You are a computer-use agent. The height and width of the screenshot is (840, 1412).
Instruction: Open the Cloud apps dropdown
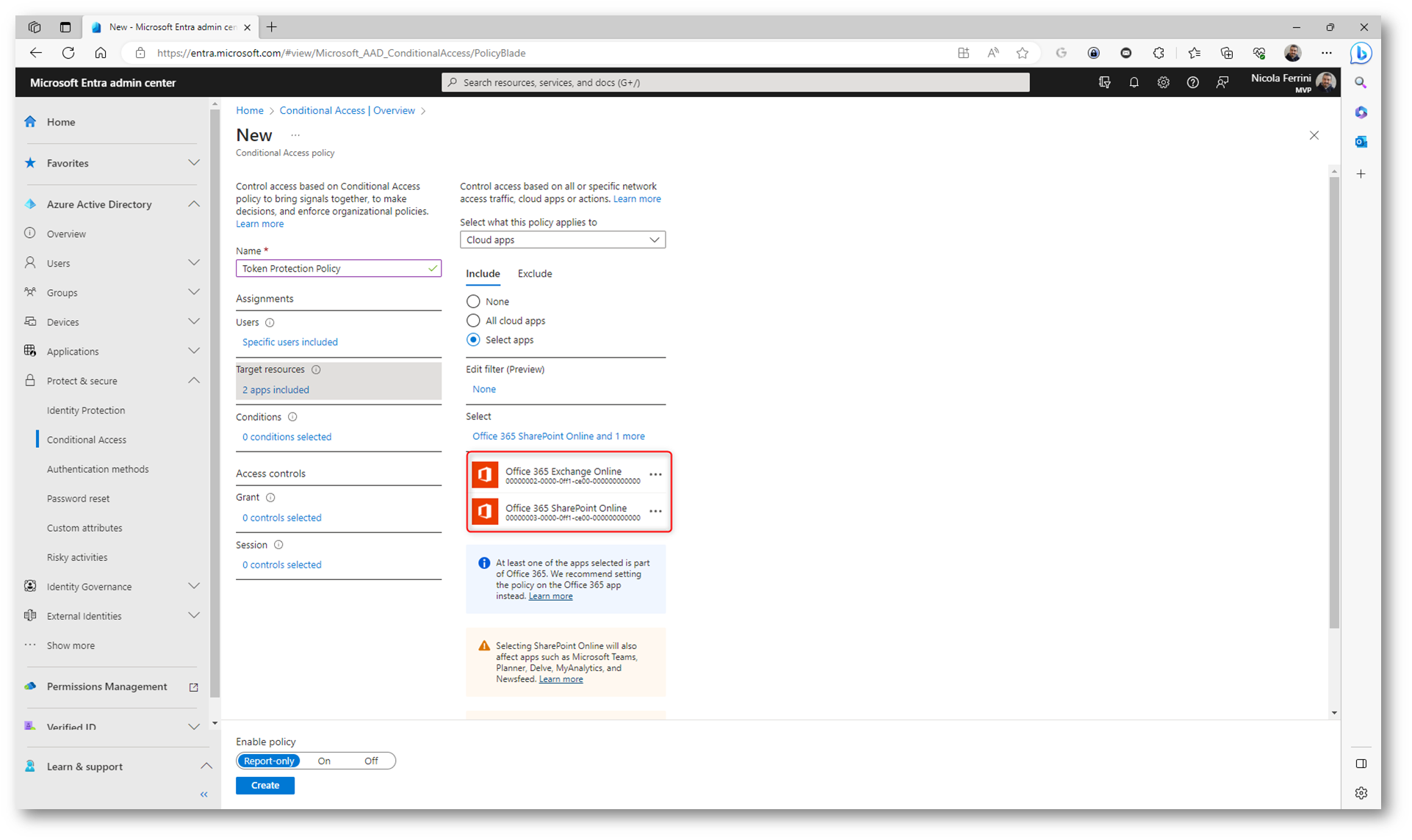[x=562, y=240]
